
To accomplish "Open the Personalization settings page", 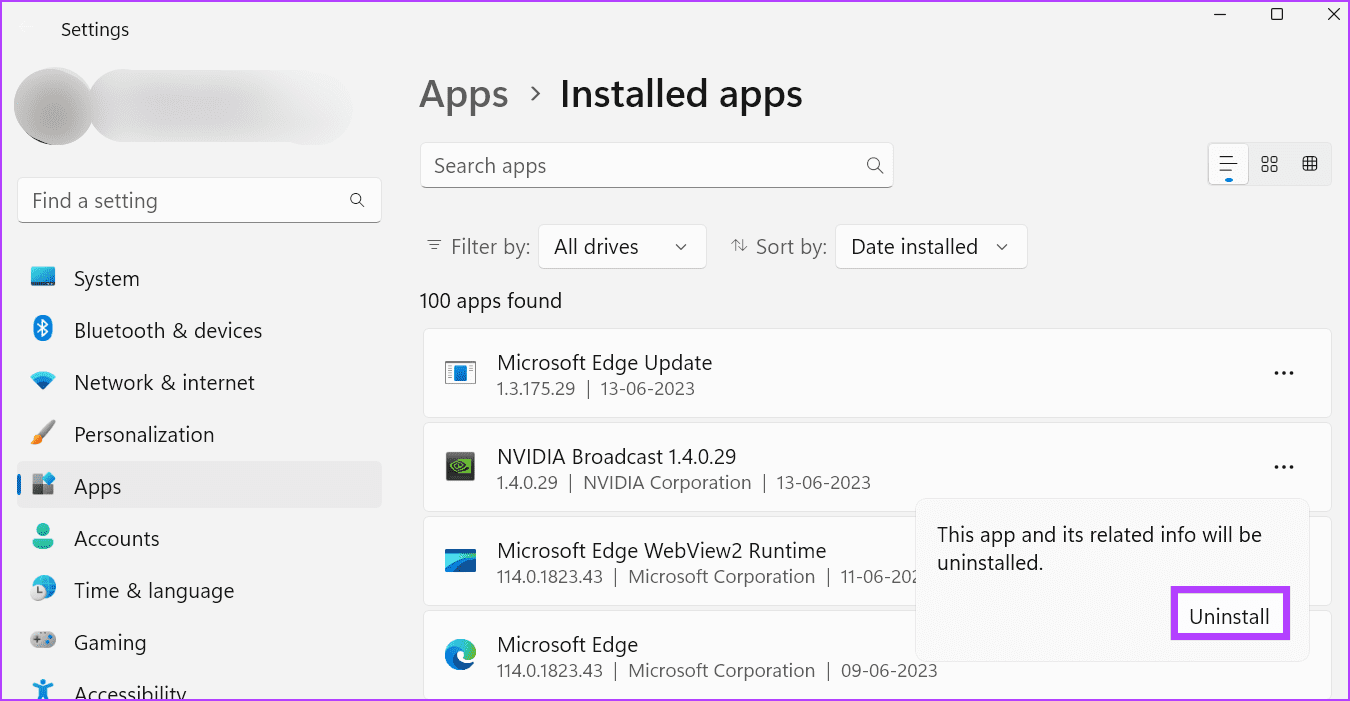I will click(x=200, y=435).
